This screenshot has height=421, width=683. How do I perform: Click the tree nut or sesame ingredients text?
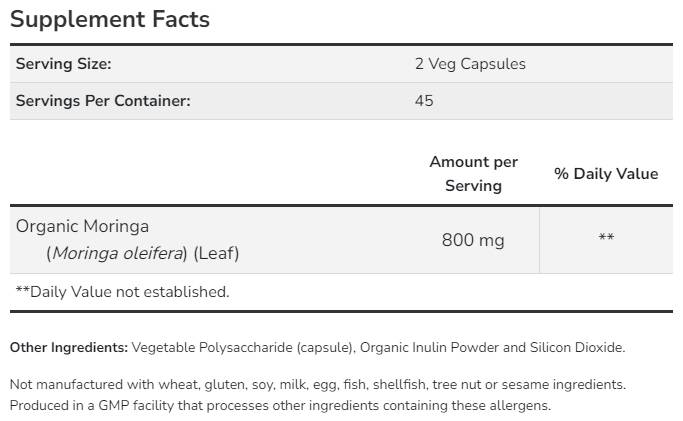(541, 385)
